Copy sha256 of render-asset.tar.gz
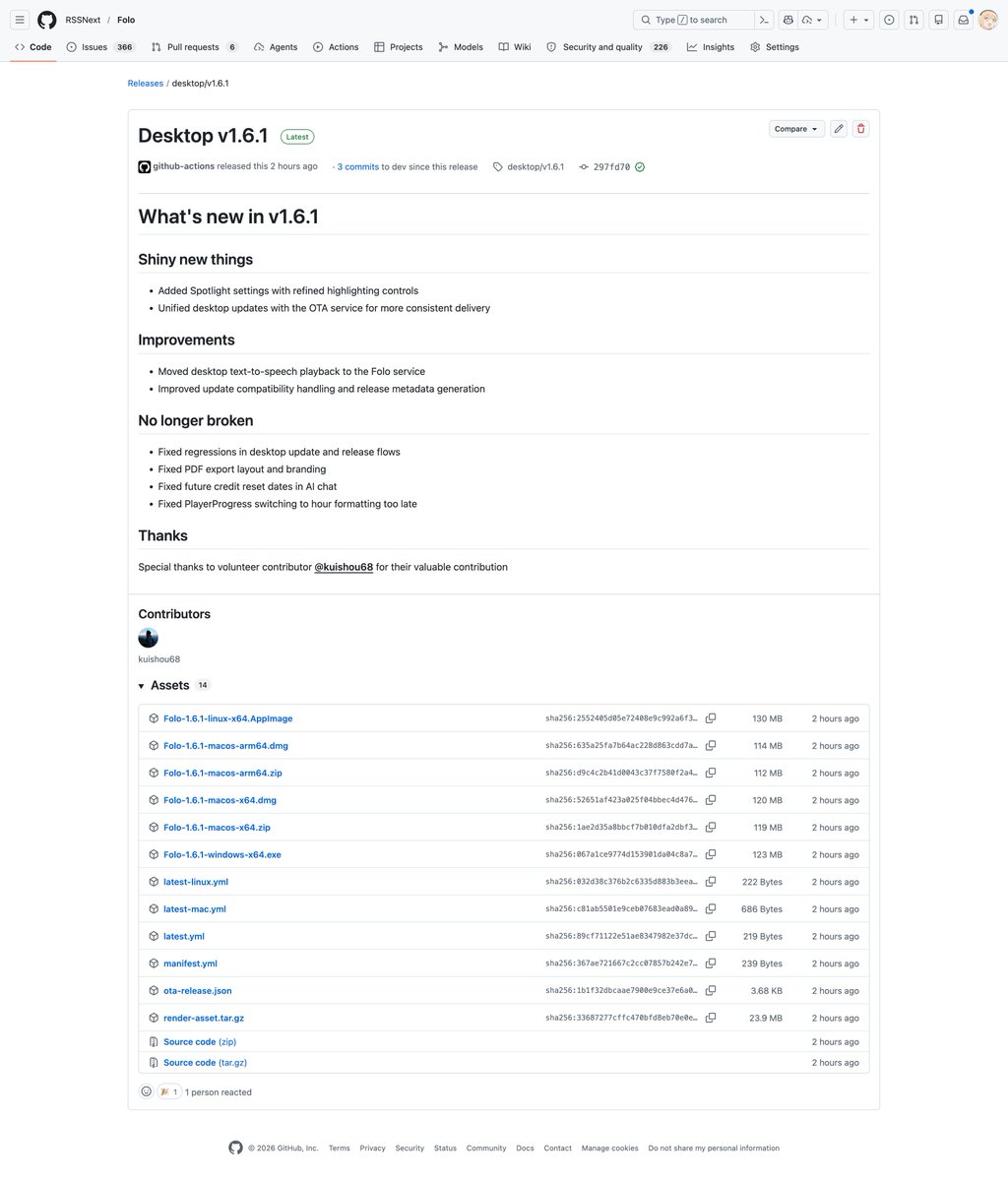This screenshot has height=1181, width=1008. [x=711, y=1019]
